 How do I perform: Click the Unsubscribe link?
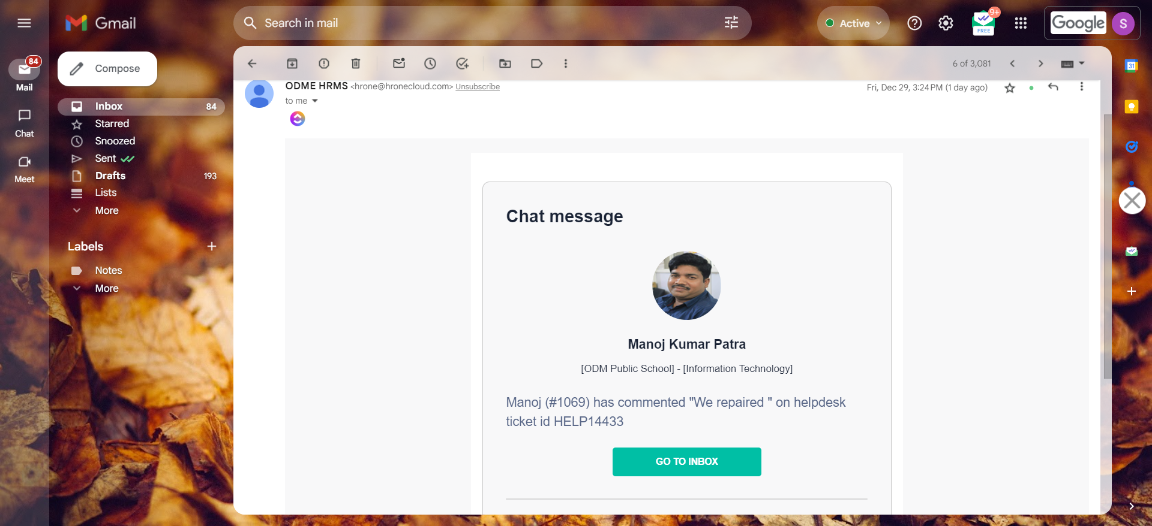coord(478,87)
